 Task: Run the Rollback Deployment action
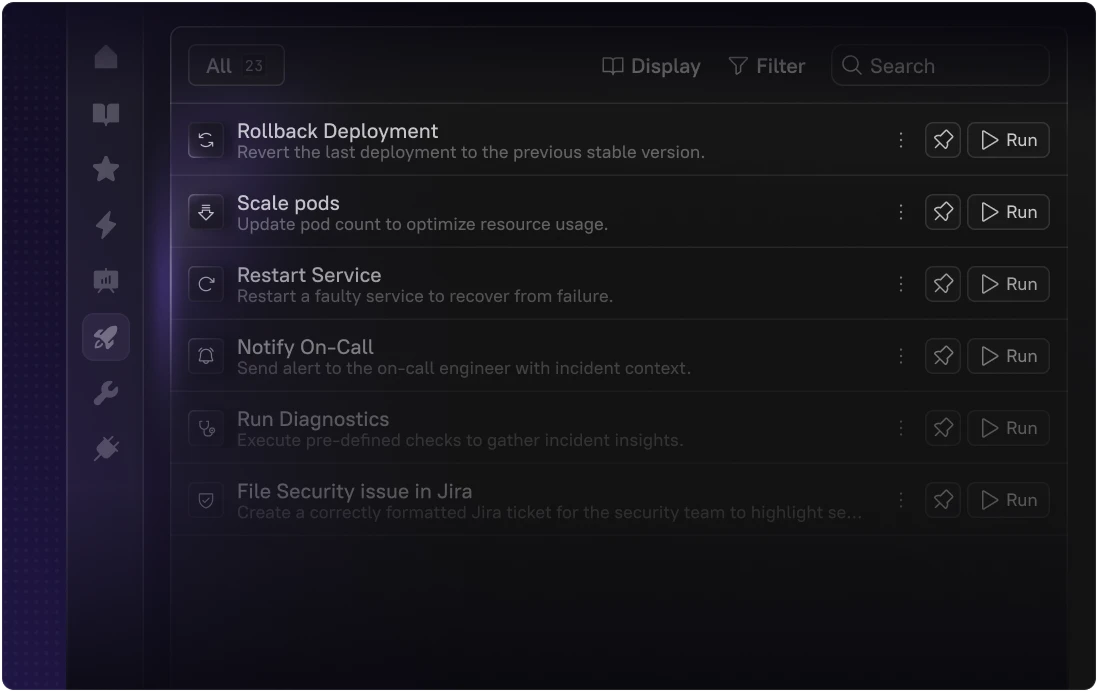click(1008, 140)
